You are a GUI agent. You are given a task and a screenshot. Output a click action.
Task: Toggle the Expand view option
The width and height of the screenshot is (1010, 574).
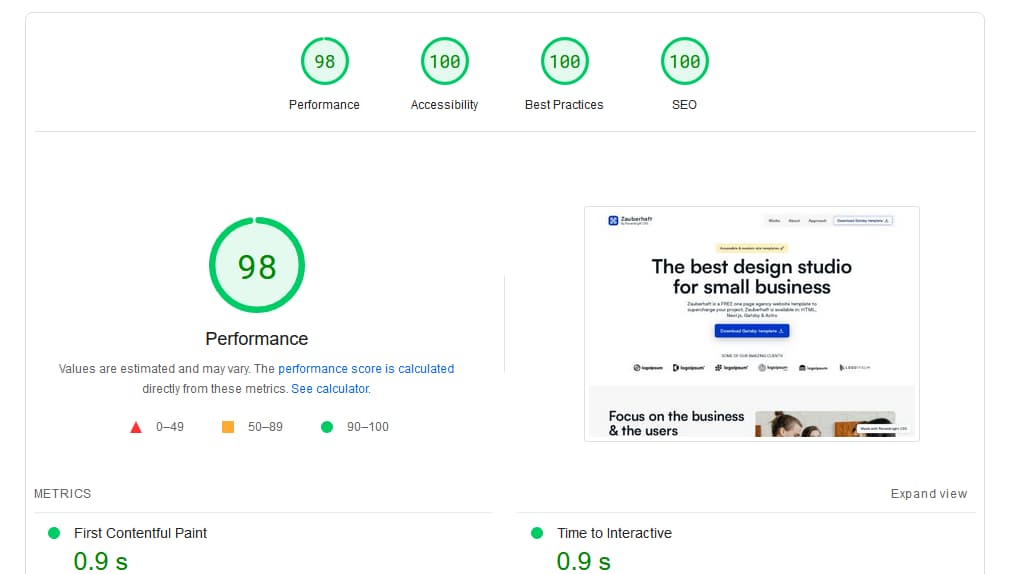coord(929,493)
